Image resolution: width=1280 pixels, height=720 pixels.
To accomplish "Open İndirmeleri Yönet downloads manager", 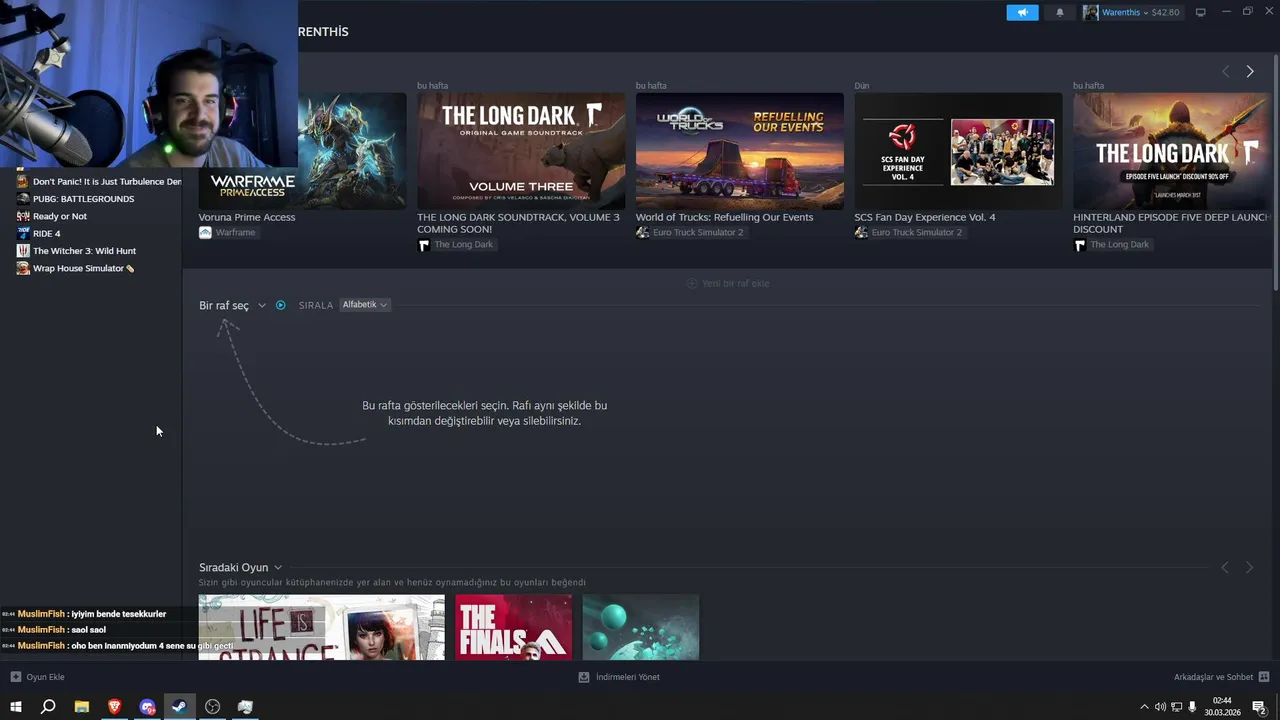I will coord(619,677).
